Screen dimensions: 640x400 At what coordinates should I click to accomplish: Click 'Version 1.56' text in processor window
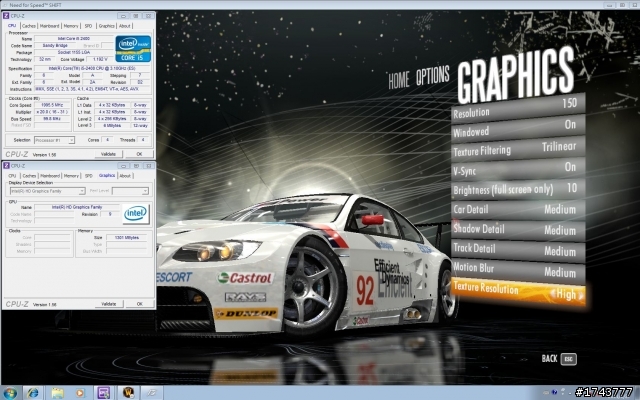[x=44, y=155]
